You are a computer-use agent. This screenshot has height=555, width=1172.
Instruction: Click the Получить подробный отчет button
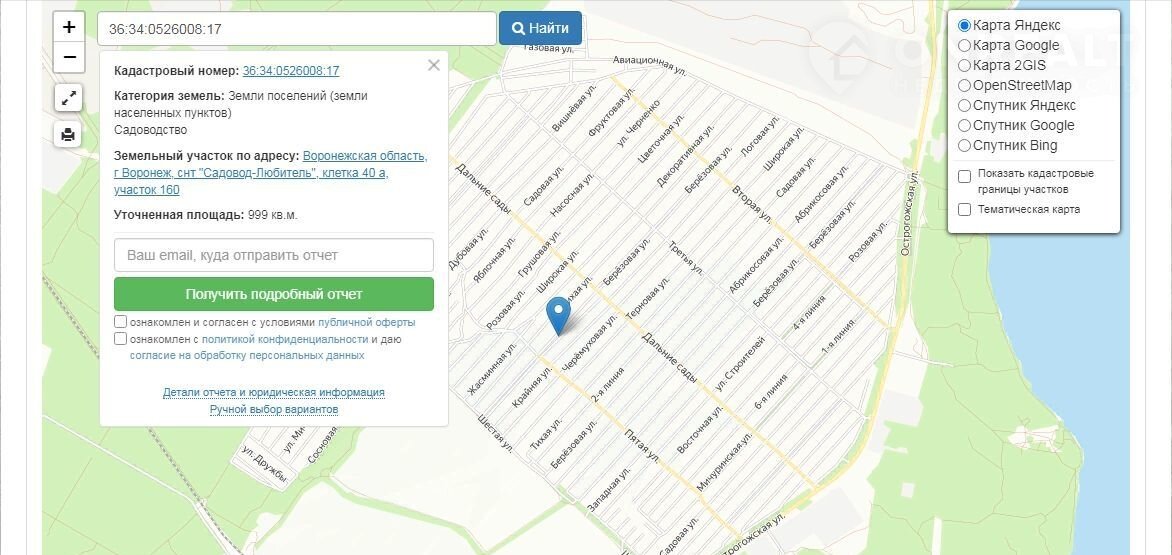pyautogui.click(x=274, y=294)
